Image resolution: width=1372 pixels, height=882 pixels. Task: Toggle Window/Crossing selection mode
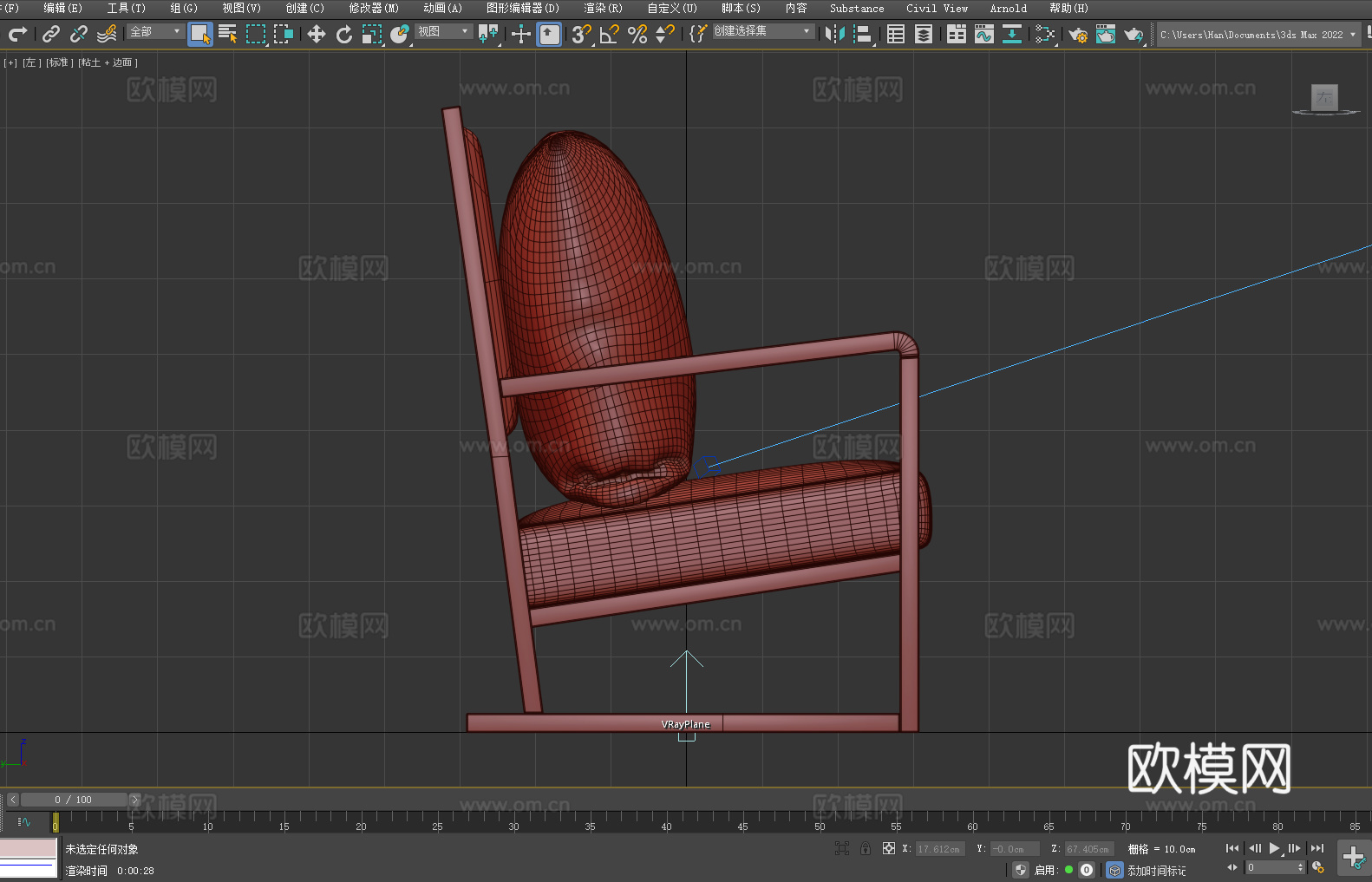pyautogui.click(x=284, y=34)
